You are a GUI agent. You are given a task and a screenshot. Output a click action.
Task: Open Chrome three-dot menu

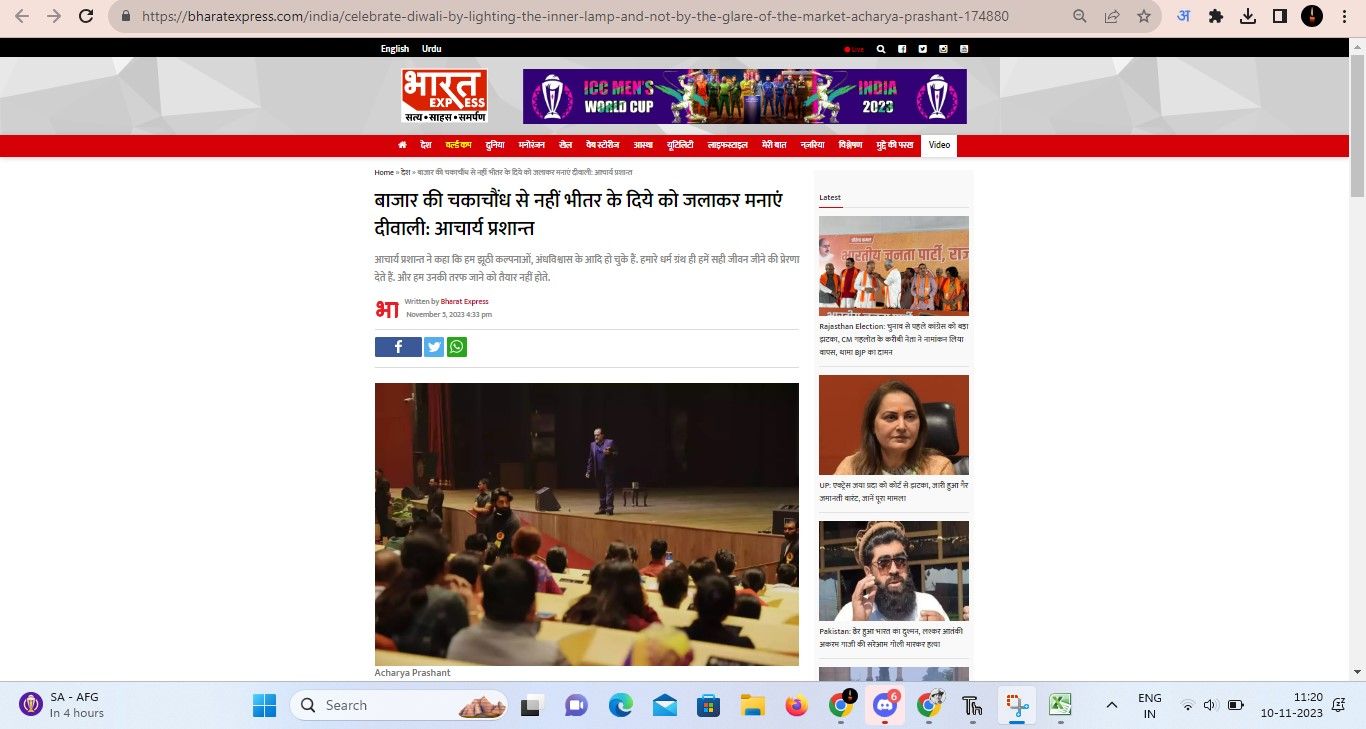click(x=1345, y=16)
